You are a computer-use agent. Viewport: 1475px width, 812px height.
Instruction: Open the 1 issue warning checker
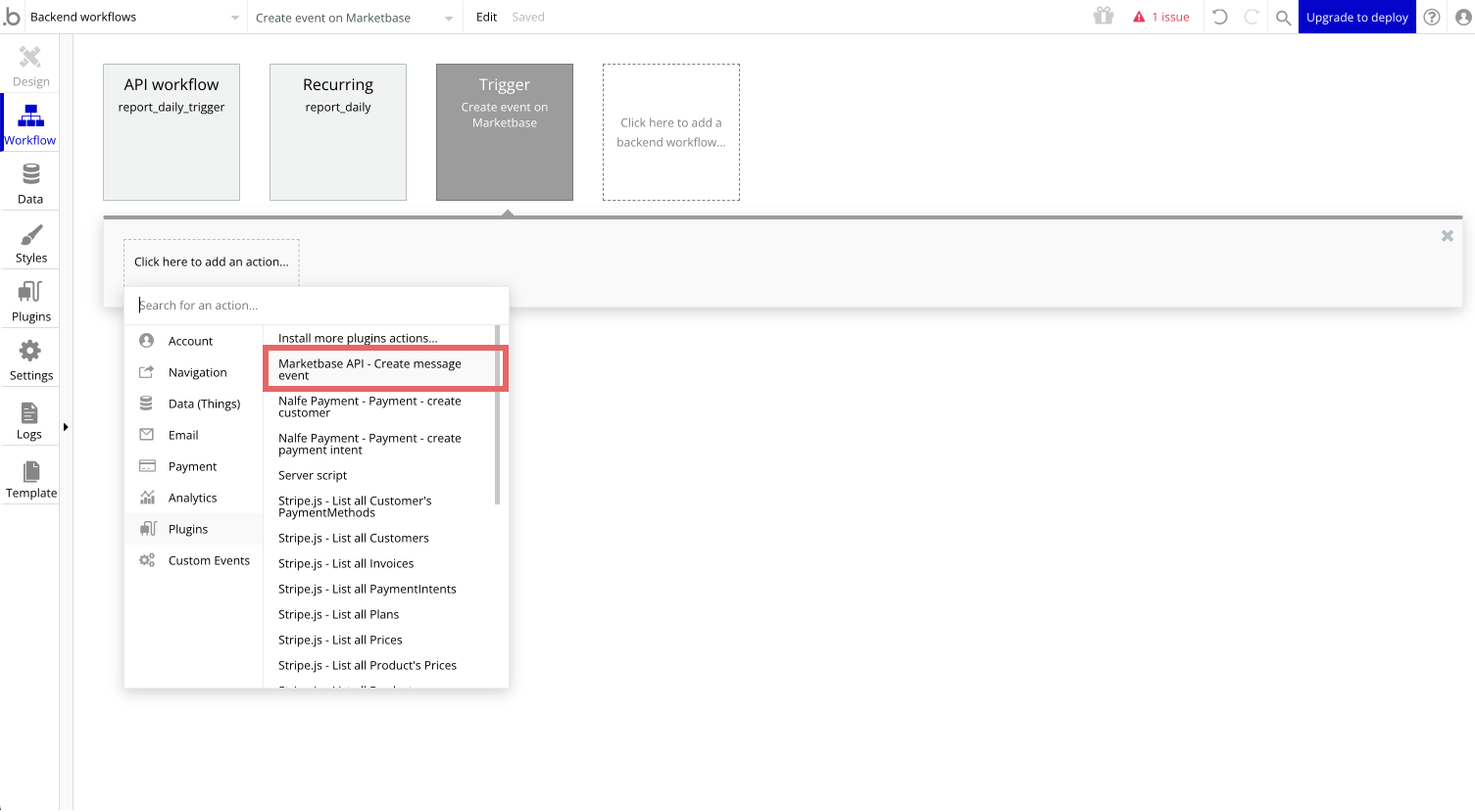pos(1161,17)
